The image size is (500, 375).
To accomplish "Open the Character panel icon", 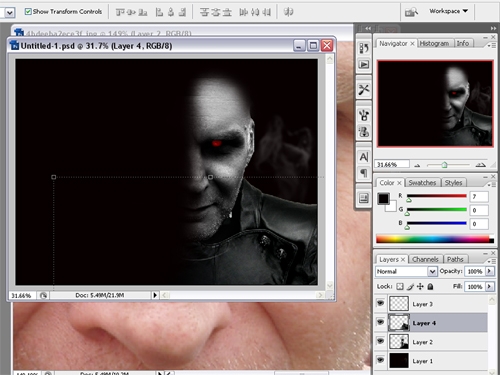I will point(364,157).
